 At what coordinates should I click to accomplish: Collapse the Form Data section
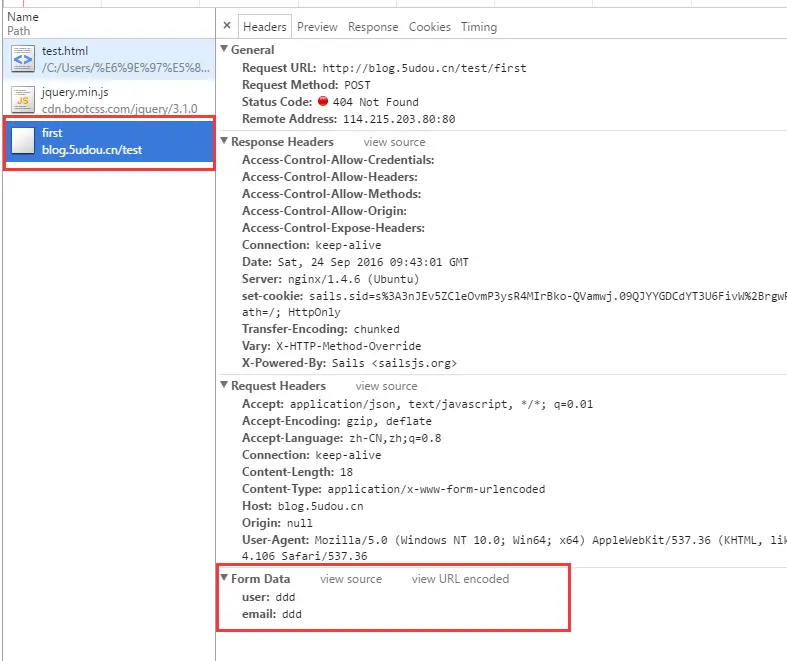[x=224, y=578]
